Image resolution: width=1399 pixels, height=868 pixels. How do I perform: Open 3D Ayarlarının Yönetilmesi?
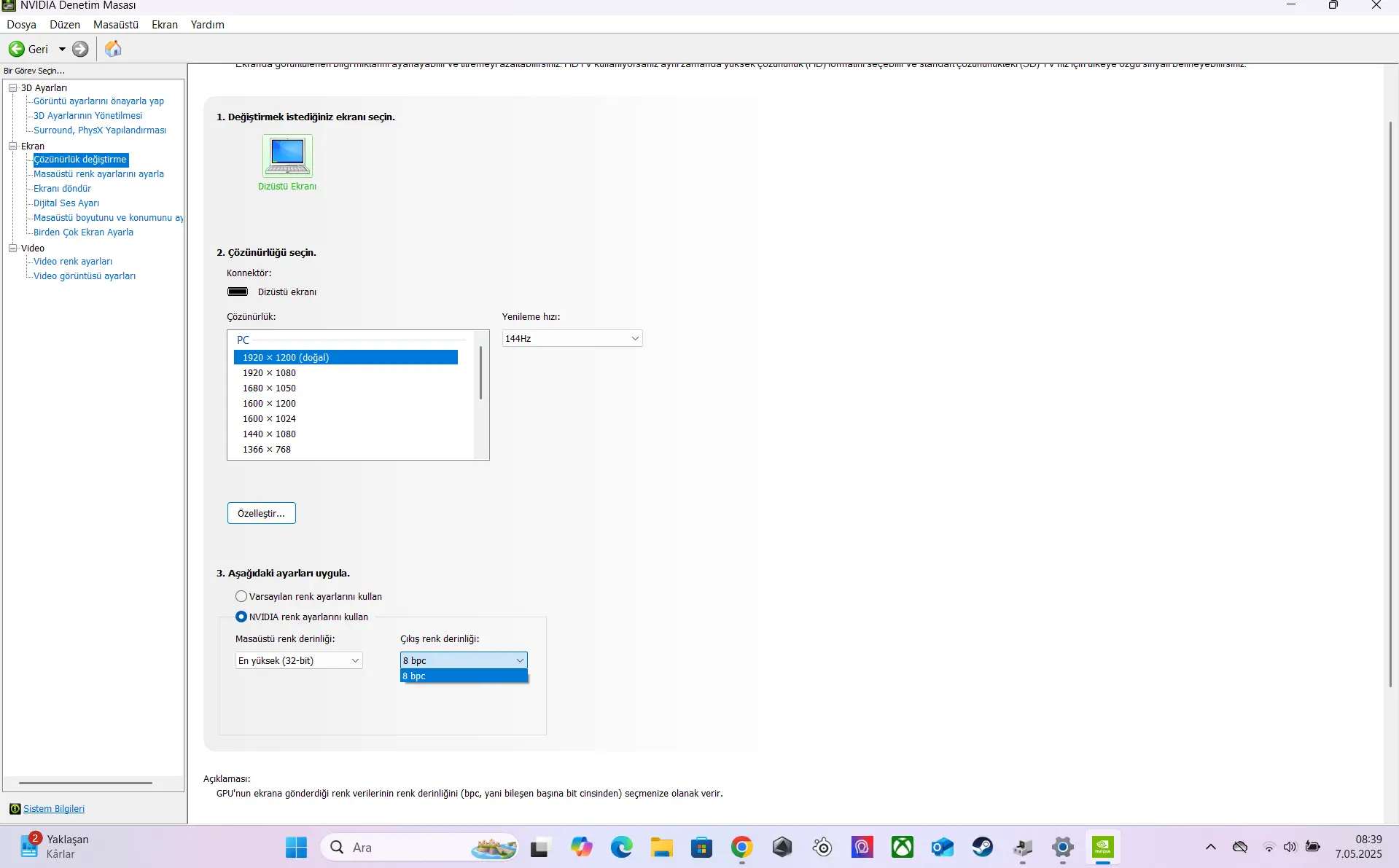87,116
